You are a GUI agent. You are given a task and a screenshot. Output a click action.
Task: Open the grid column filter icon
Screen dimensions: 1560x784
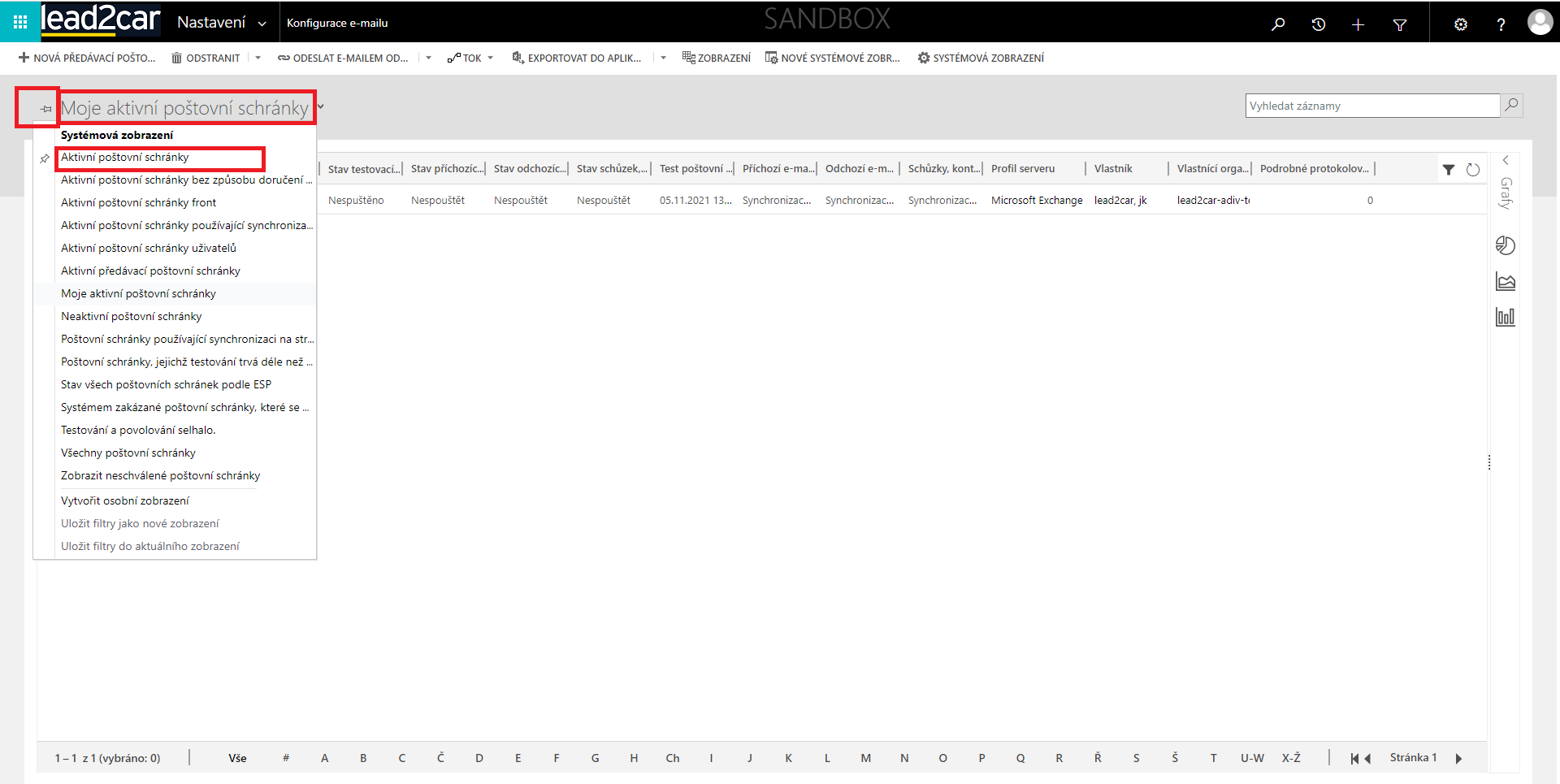click(x=1448, y=170)
